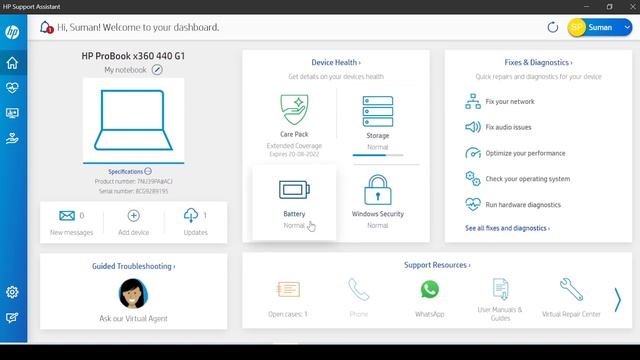Viewport: 640px width, 360px height.
Task: Open Storage health icon
Action: click(x=378, y=111)
